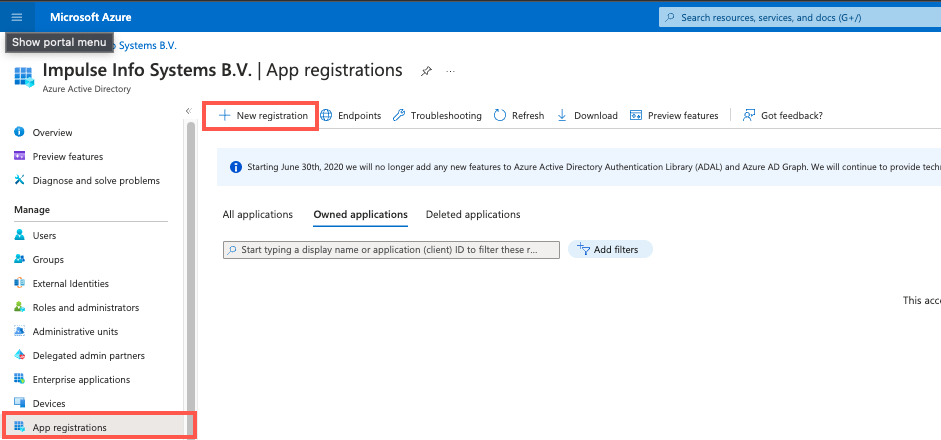Screen dimensions: 941x440
Task: Click the Groups icon in sidebar
Action: click(19, 259)
